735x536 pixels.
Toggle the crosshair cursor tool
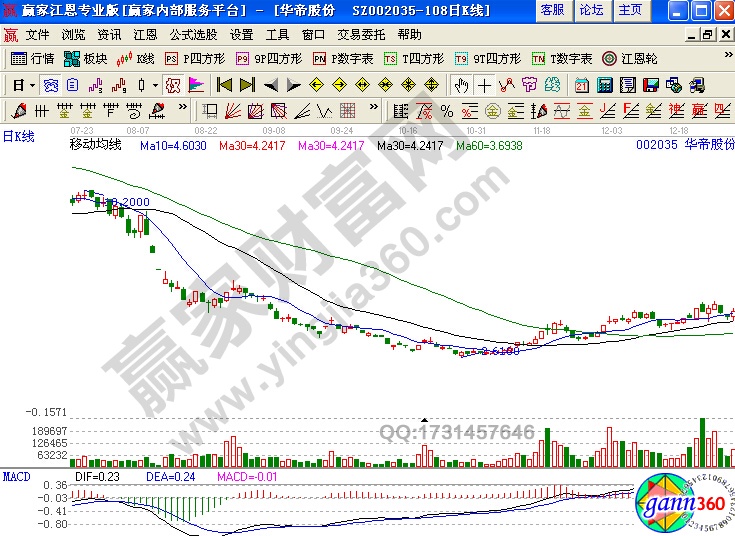point(484,84)
